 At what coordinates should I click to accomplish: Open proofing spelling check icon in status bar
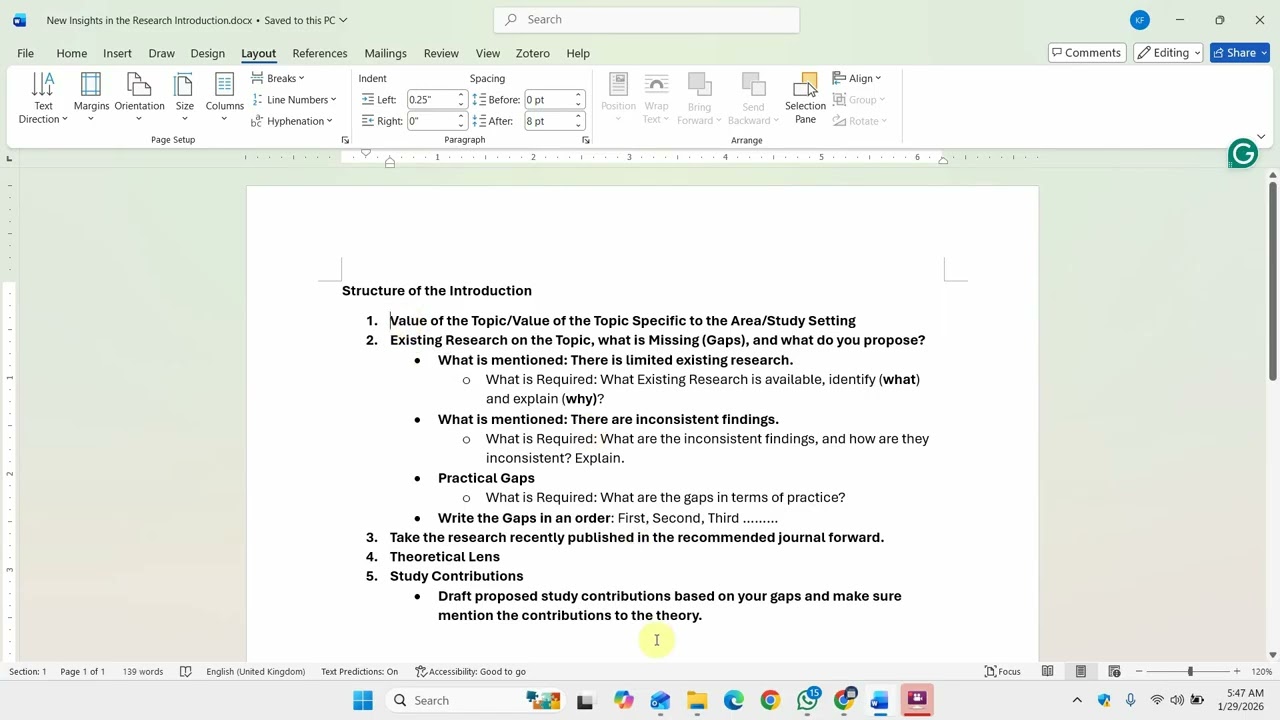click(185, 671)
